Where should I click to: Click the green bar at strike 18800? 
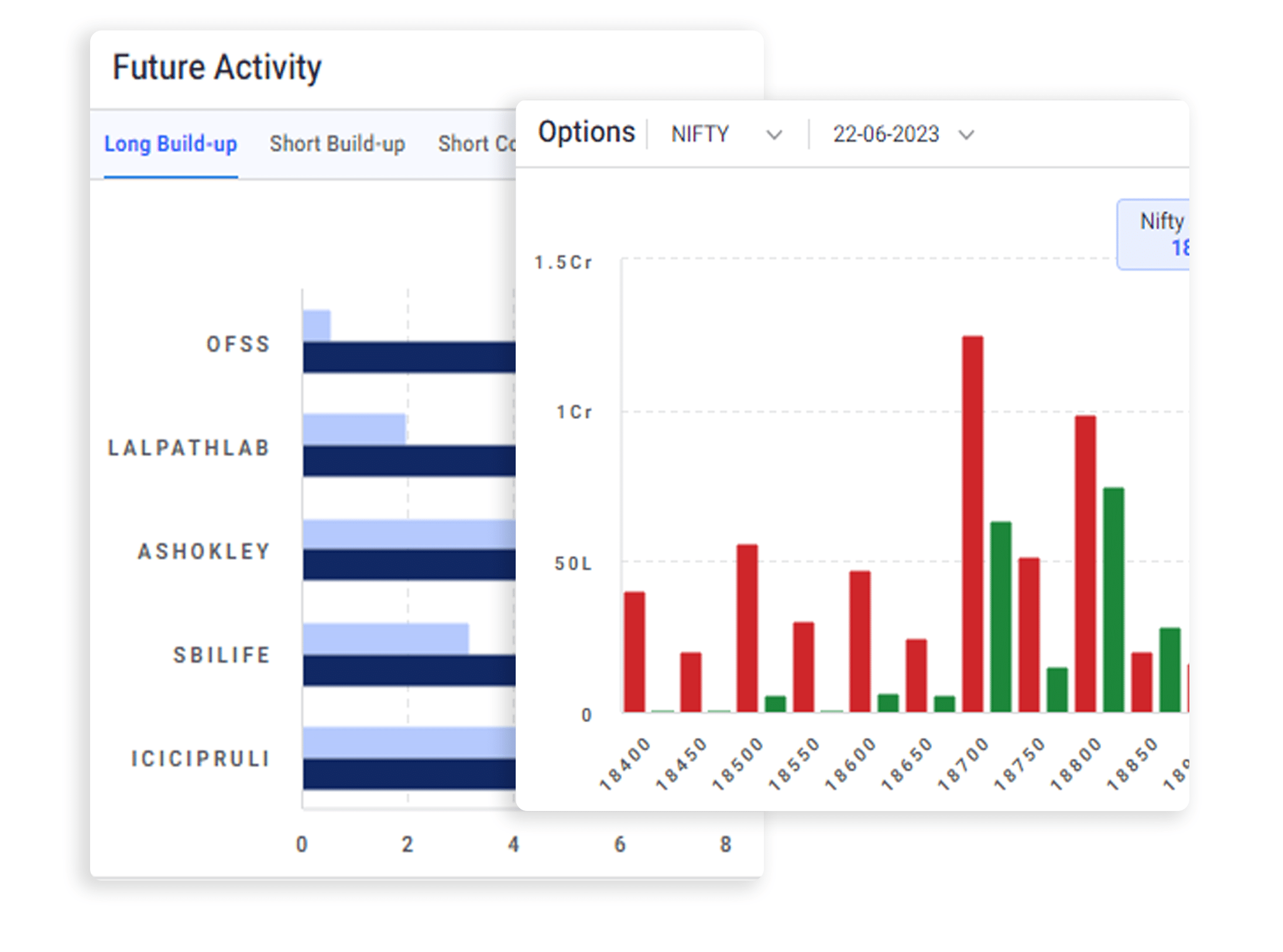point(1113,600)
